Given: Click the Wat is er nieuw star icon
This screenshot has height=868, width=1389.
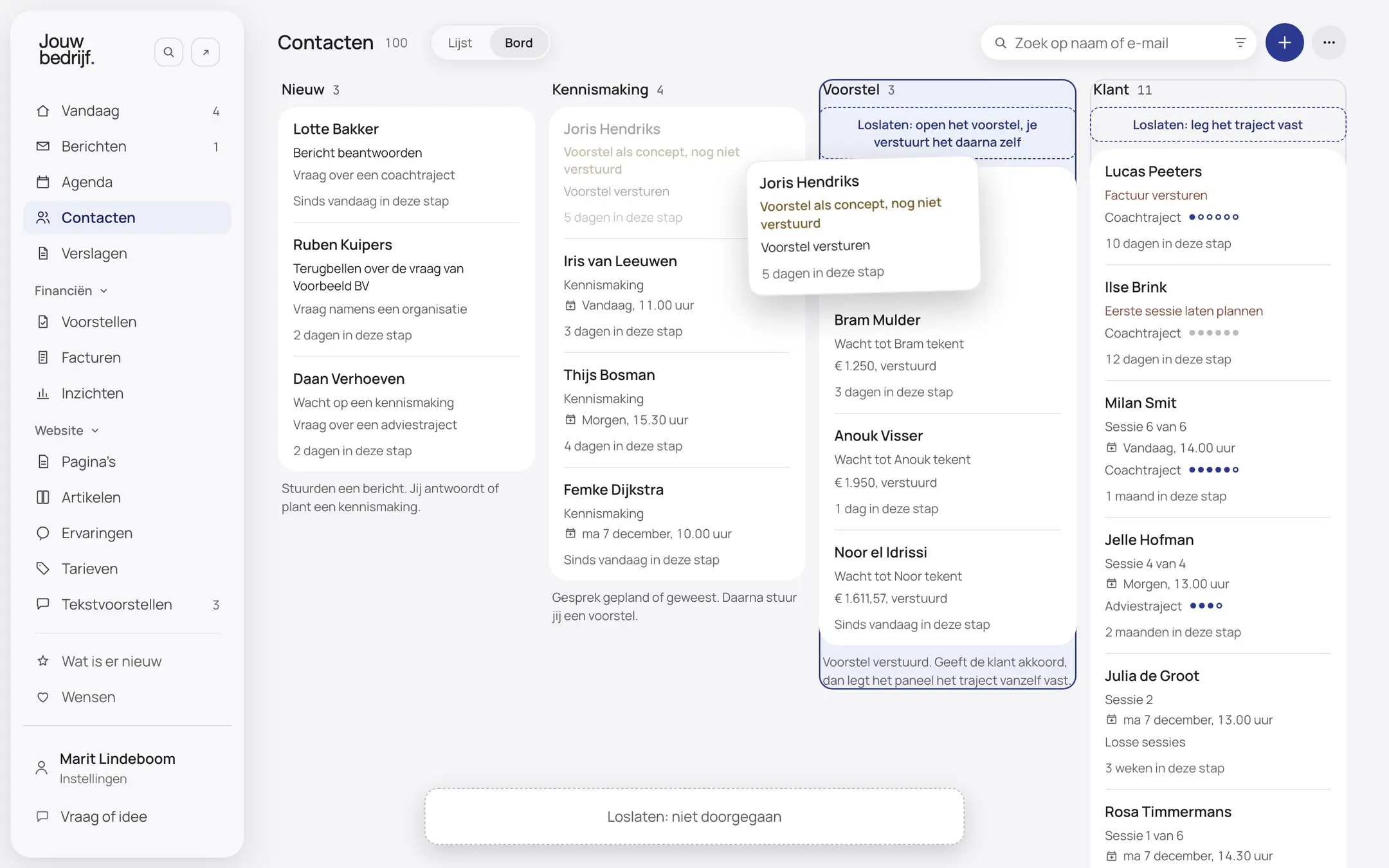Looking at the screenshot, I should tap(43, 661).
